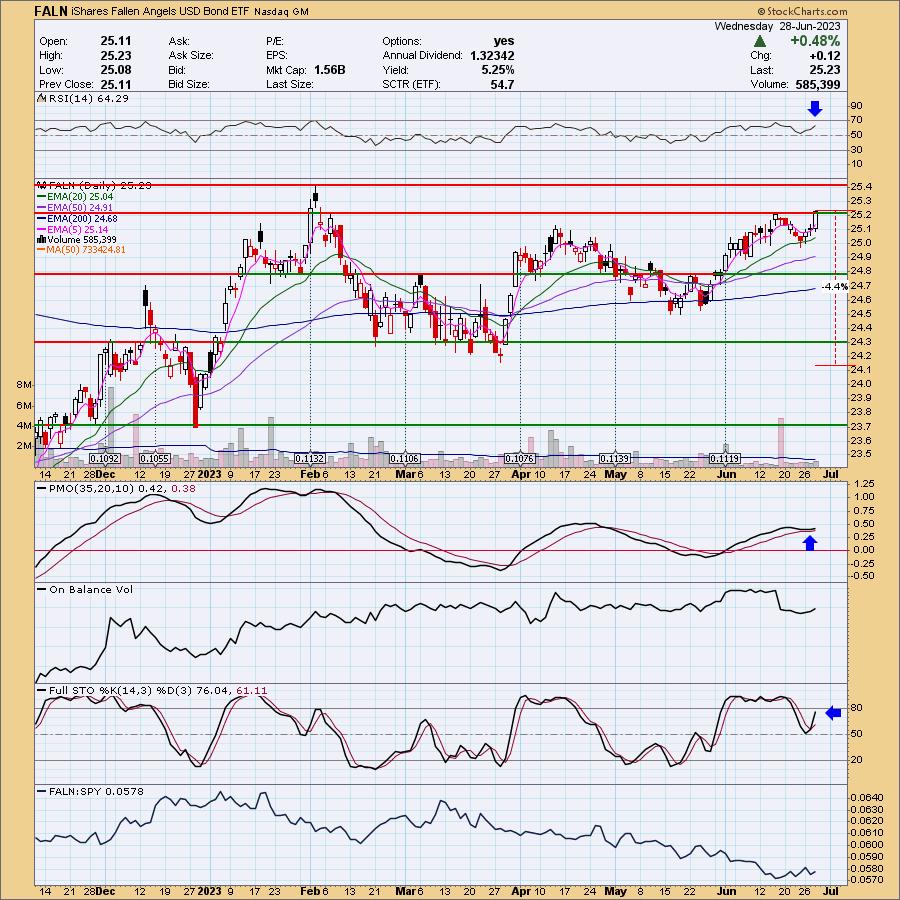Click the Prev Close label
Image resolution: width=900 pixels, height=900 pixels.
(66, 84)
